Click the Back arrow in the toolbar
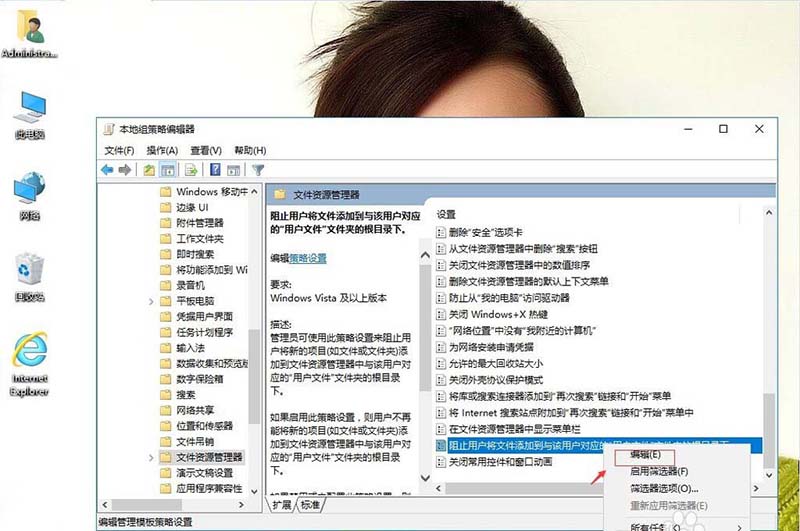This screenshot has height=531, width=800. pyautogui.click(x=107, y=170)
